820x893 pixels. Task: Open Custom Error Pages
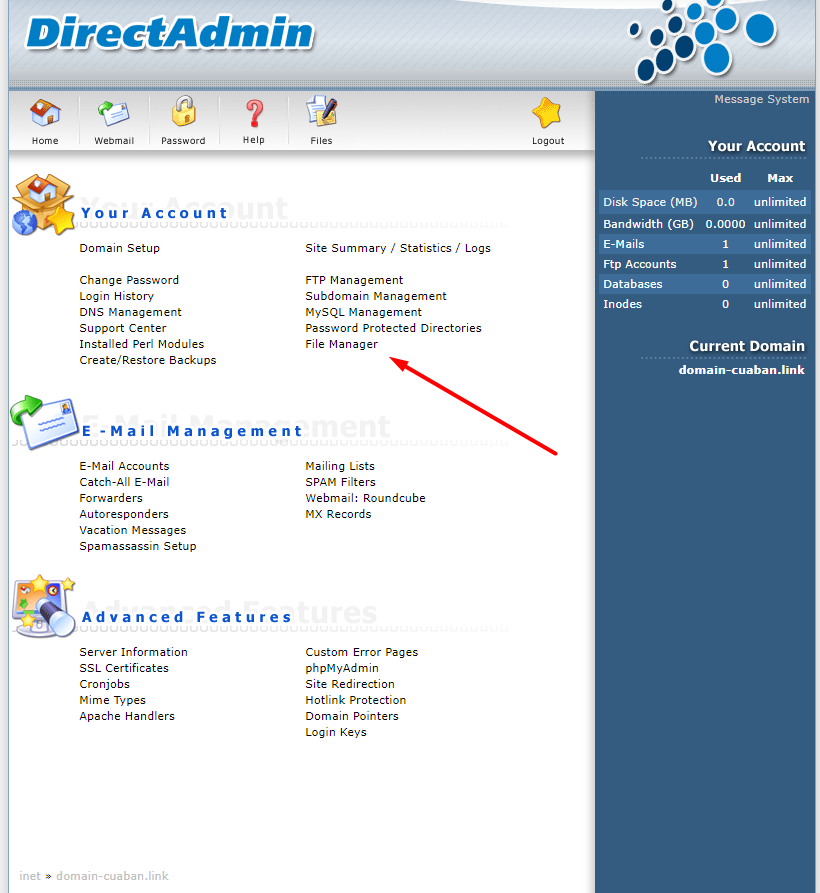[x=362, y=652]
